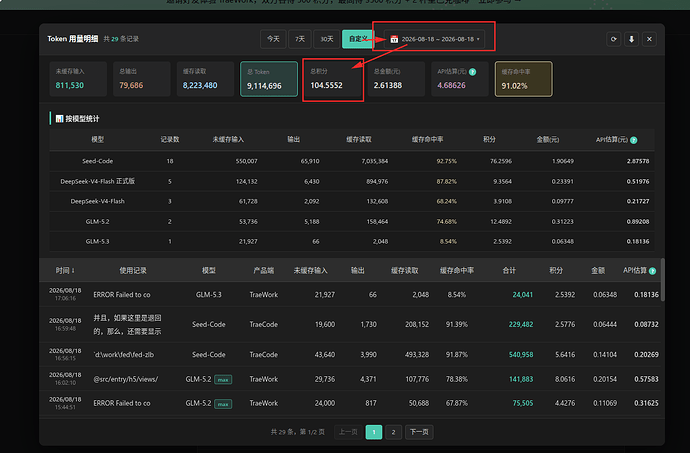The height and width of the screenshot is (453, 690).
Task: Click total value 540,958 in records table
Action: [x=521, y=354]
